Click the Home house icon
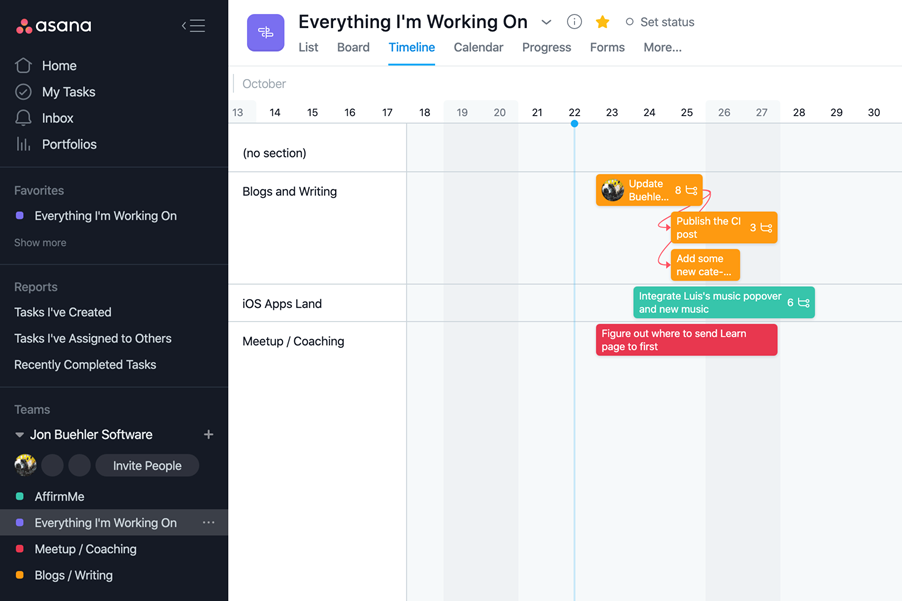The height and width of the screenshot is (601, 902). click(x=23, y=66)
